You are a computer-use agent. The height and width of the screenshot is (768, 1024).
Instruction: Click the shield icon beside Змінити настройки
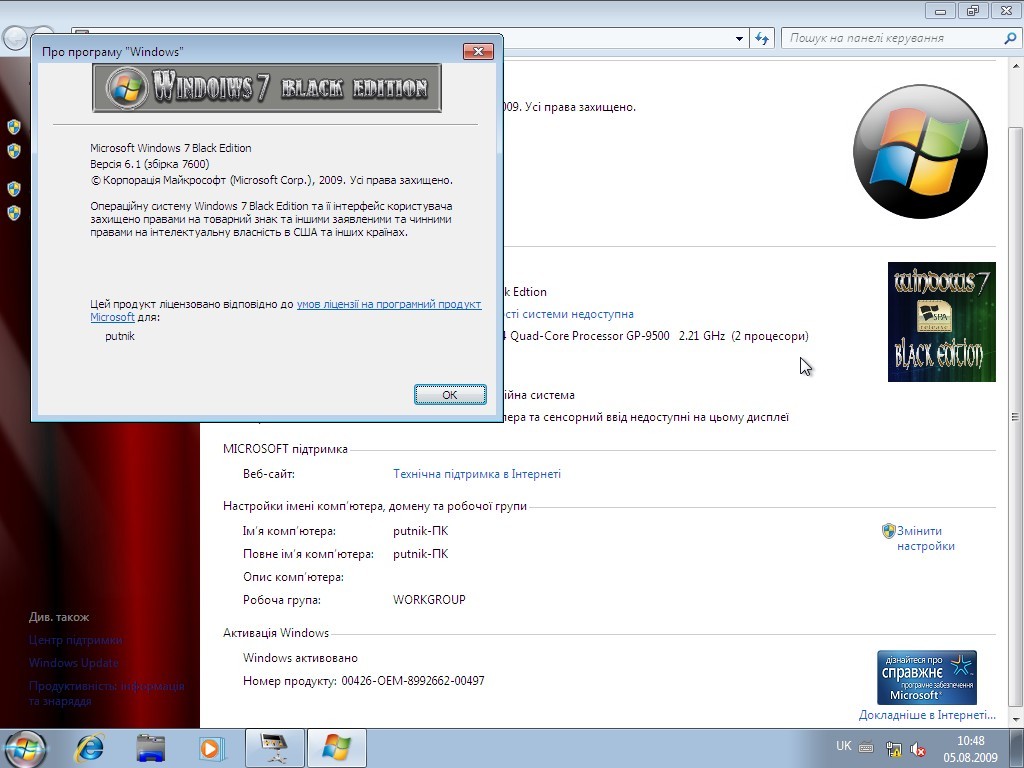tap(888, 531)
